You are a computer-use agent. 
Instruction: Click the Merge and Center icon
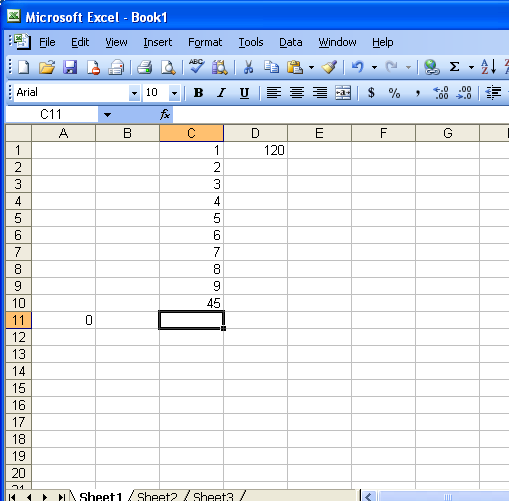(343, 93)
